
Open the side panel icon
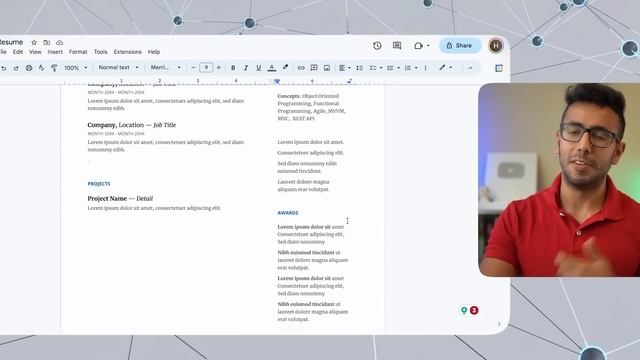(499, 68)
